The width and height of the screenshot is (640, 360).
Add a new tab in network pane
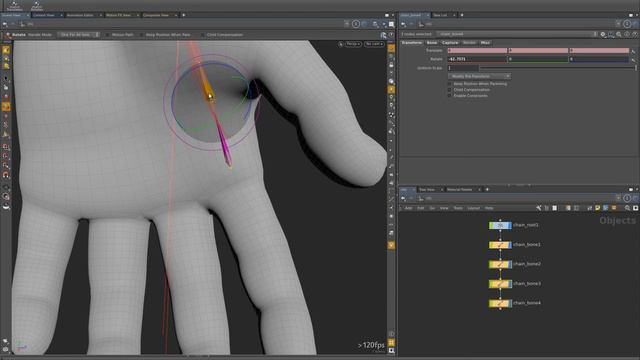487,190
